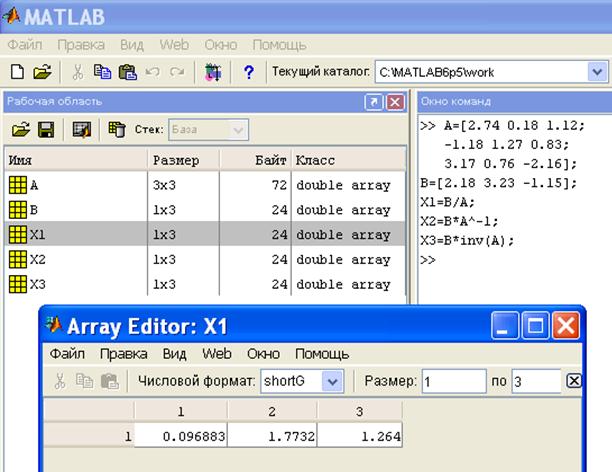Open the Стек (stack) dropdown
This screenshot has height=472, width=612.
tap(238, 130)
